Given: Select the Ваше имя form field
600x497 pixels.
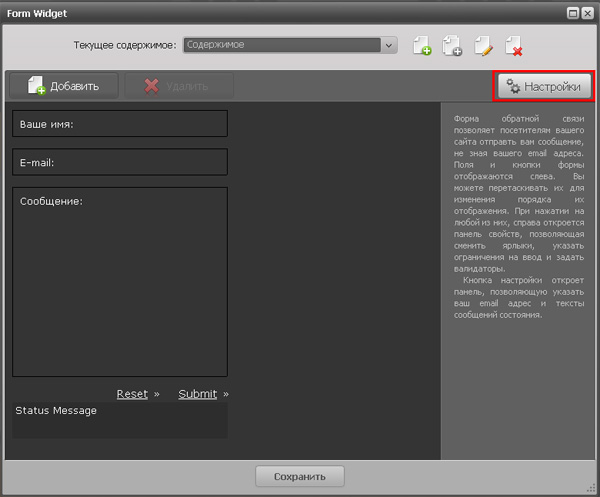Looking at the screenshot, I should tap(120, 124).
